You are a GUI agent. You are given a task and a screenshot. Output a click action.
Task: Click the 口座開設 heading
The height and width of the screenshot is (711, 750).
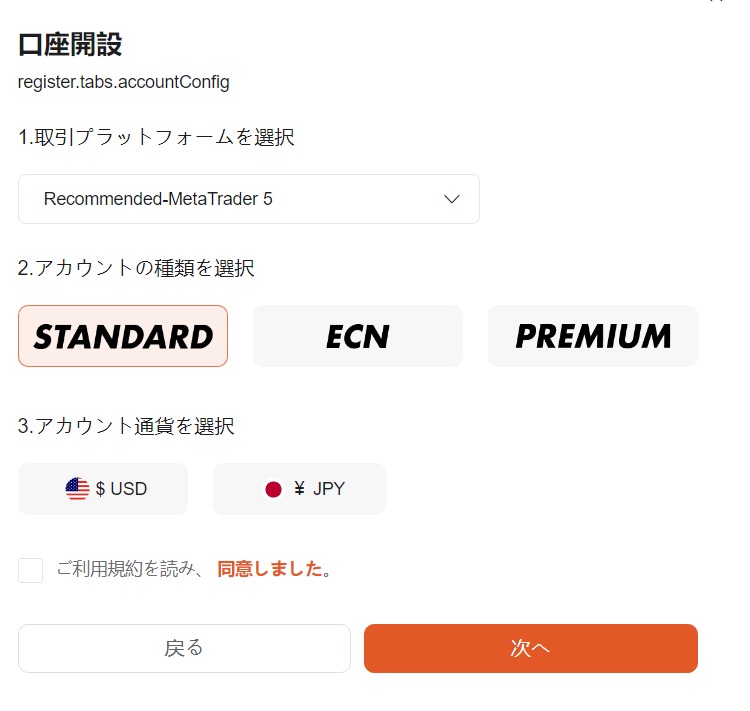click(x=70, y=44)
